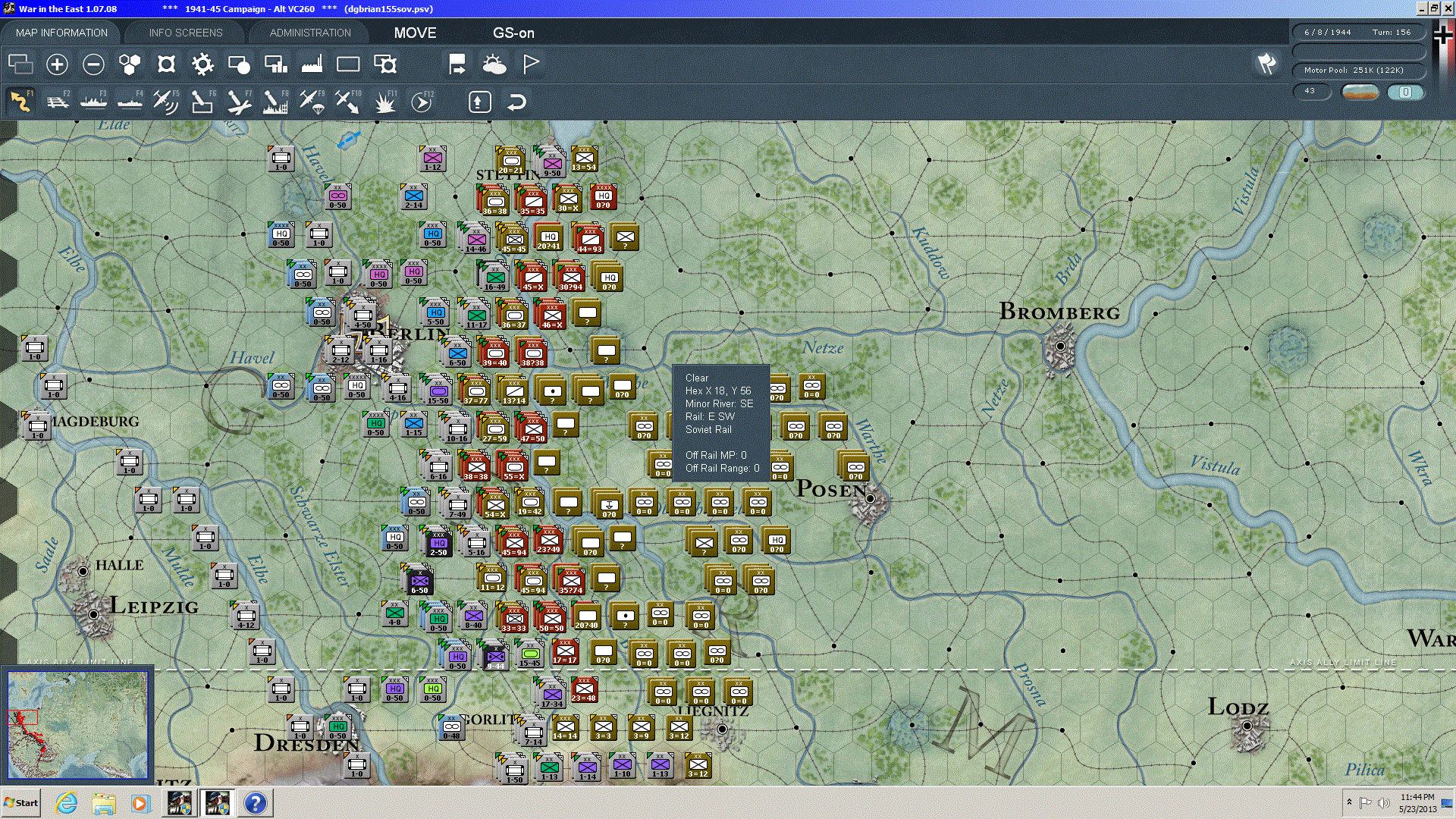Launch Internet Explorer from taskbar
This screenshot has width=1456, height=819.
tap(67, 802)
